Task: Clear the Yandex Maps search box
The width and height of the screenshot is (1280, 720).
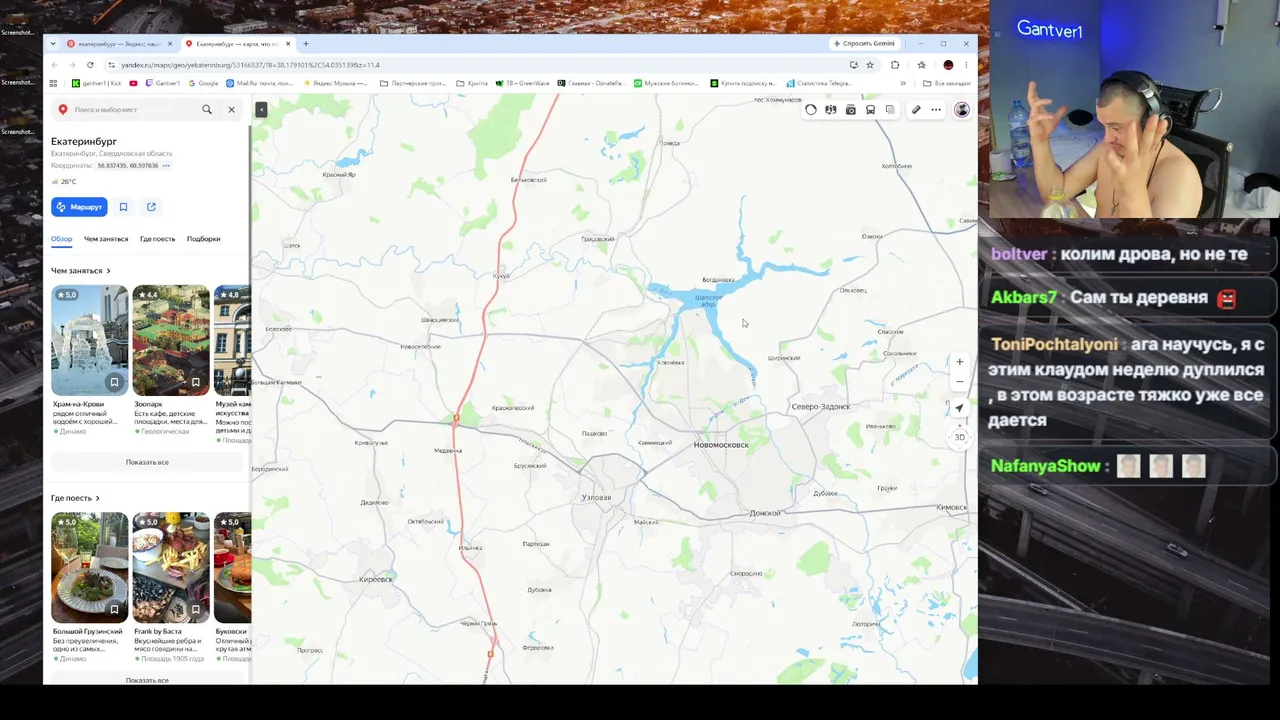Action: (x=231, y=109)
